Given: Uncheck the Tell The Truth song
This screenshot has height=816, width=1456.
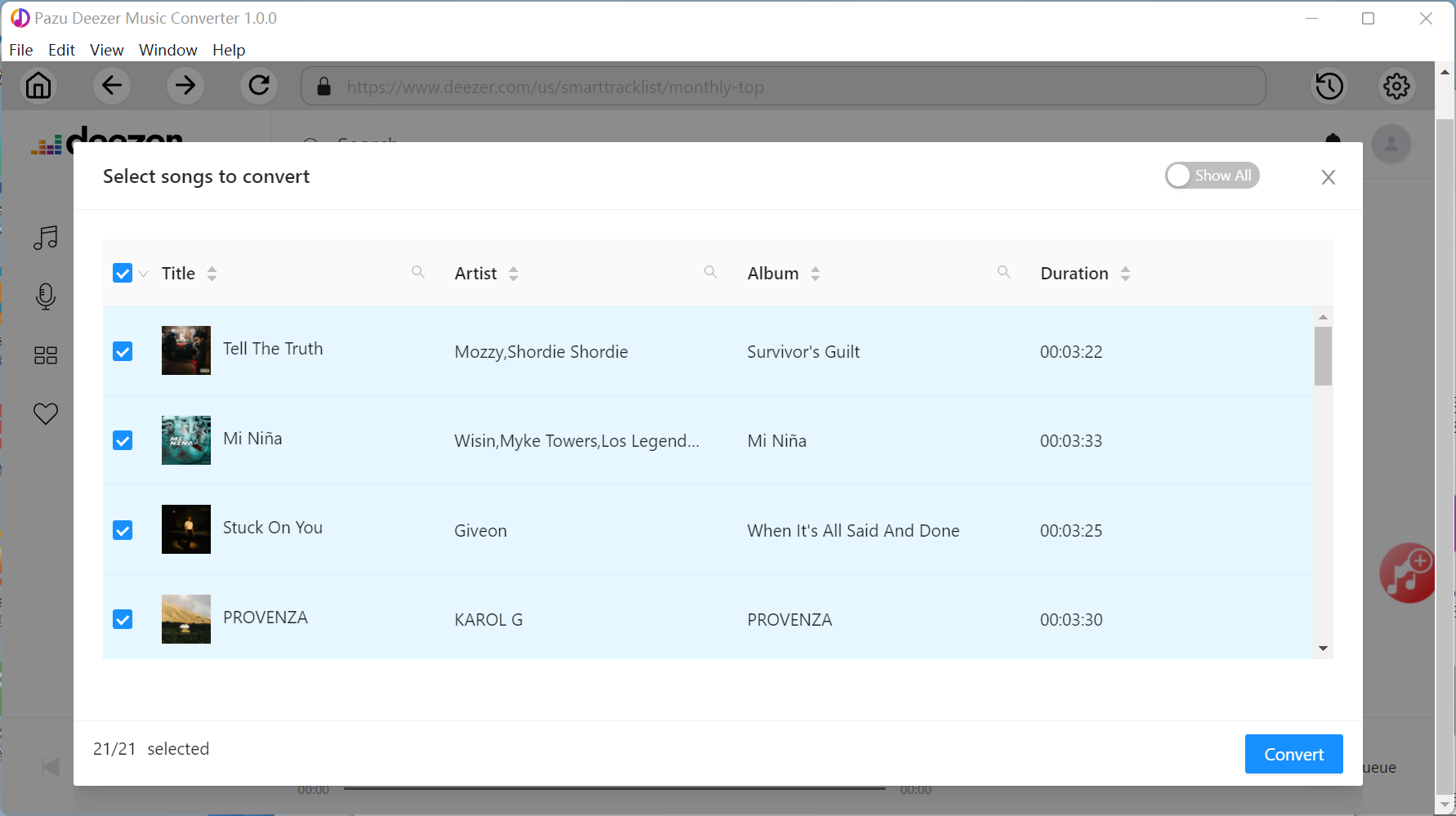Looking at the screenshot, I should [x=123, y=351].
